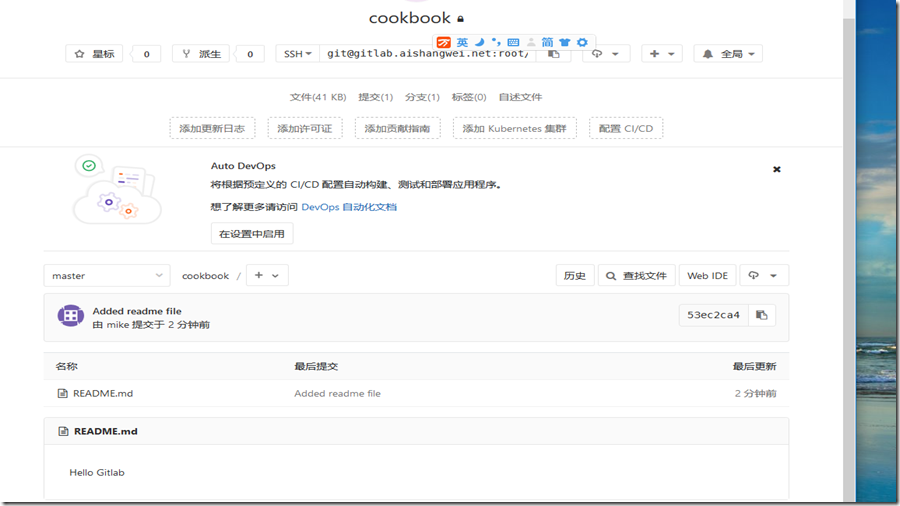Screen dimensions: 900x506
Task: Open 提交(1) commits tab
Action: (x=375, y=97)
